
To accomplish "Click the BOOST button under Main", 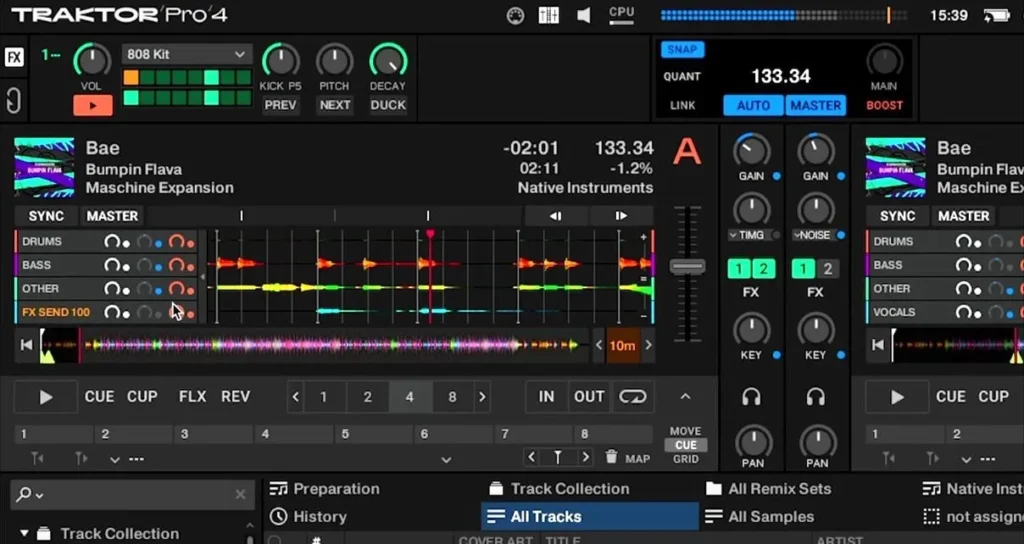I will pos(884,105).
